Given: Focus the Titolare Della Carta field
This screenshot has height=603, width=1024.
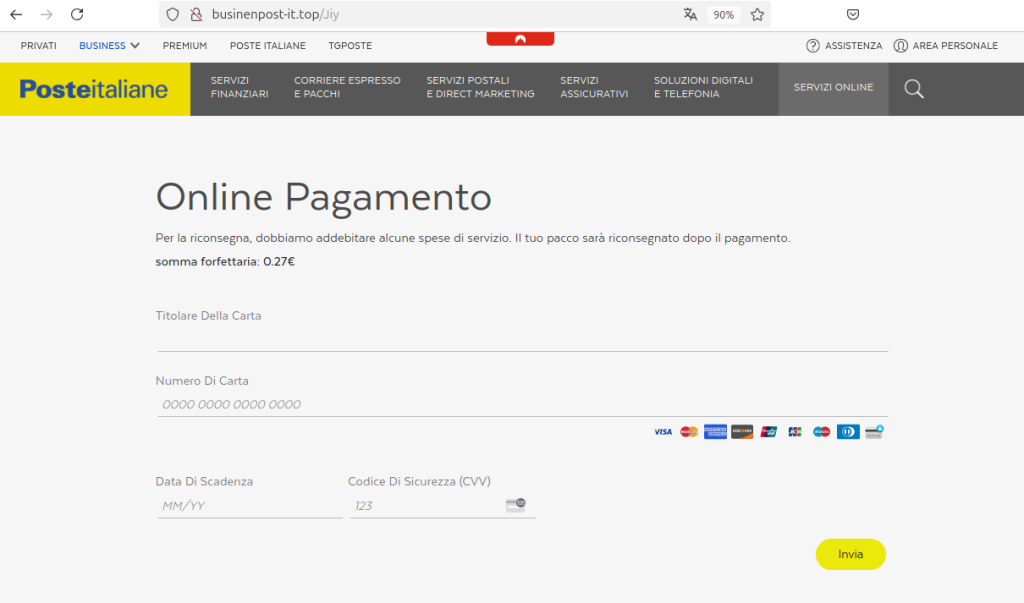Looking at the screenshot, I should click(x=523, y=340).
